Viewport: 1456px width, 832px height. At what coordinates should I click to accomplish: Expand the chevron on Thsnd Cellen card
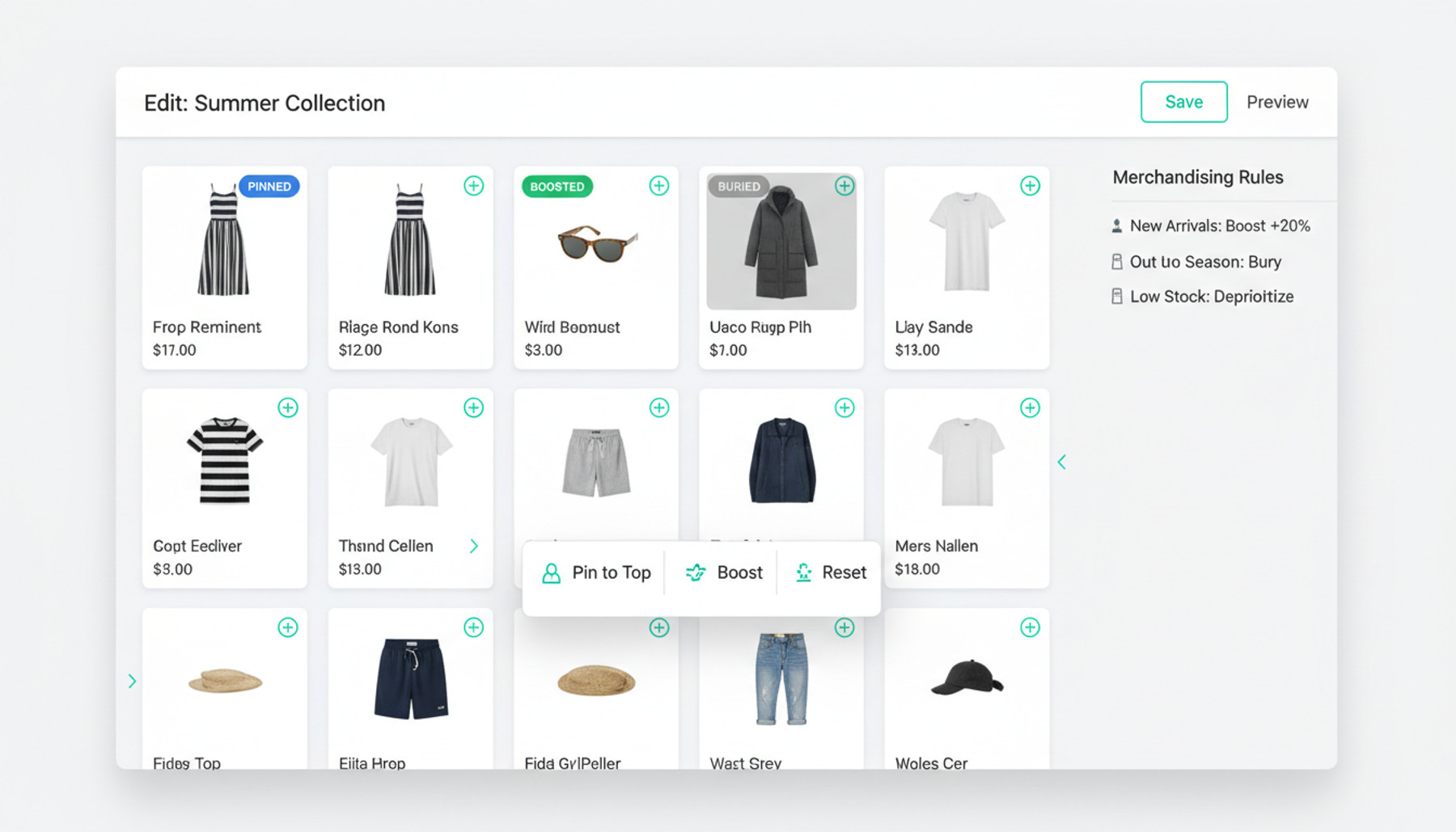pos(474,547)
